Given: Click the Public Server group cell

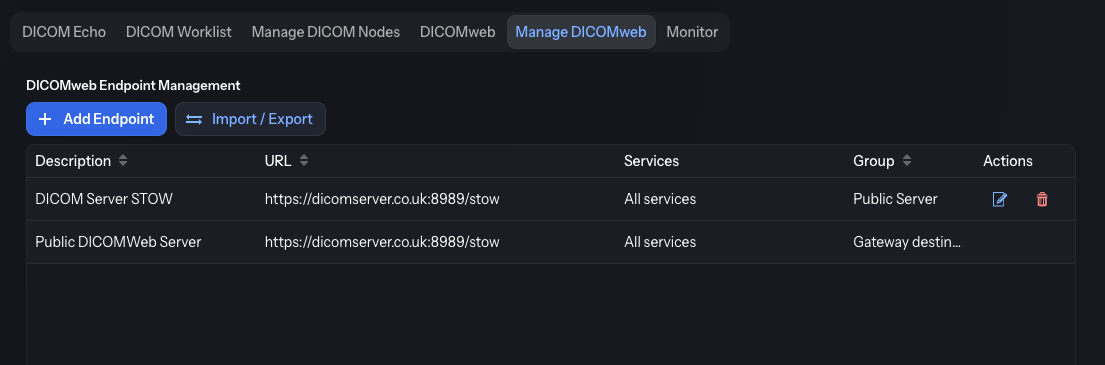Looking at the screenshot, I should click(x=895, y=199).
